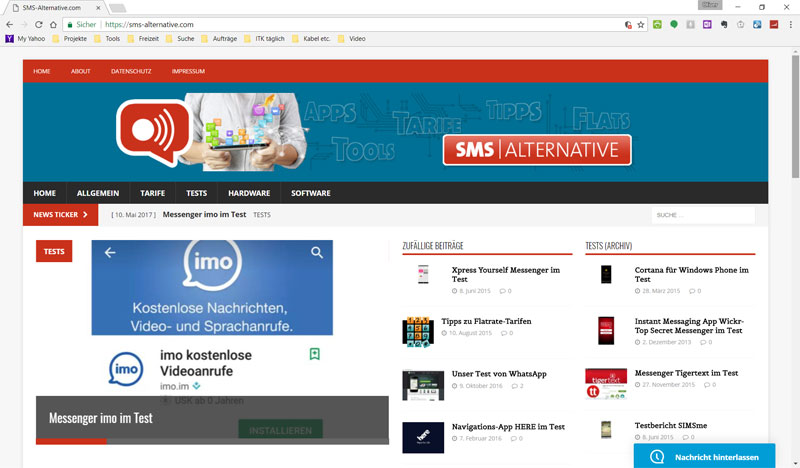Screen dimensions: 800x468
Task: Select the HARDWARE category
Action: [249, 193]
